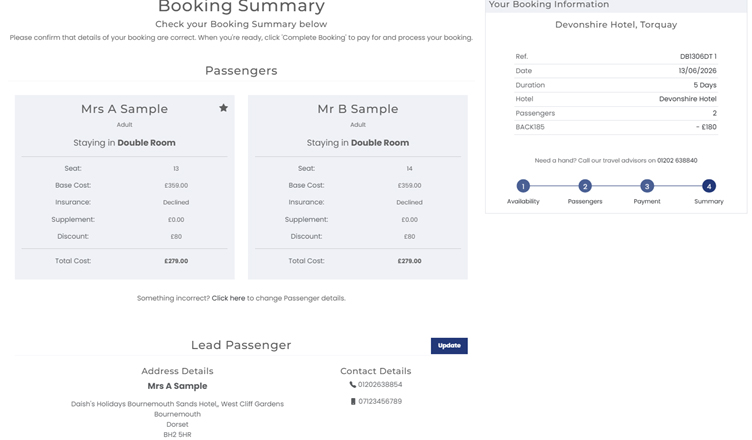The image size is (752, 440).
Task: Go to step 1 Availability circle
Action: [523, 186]
